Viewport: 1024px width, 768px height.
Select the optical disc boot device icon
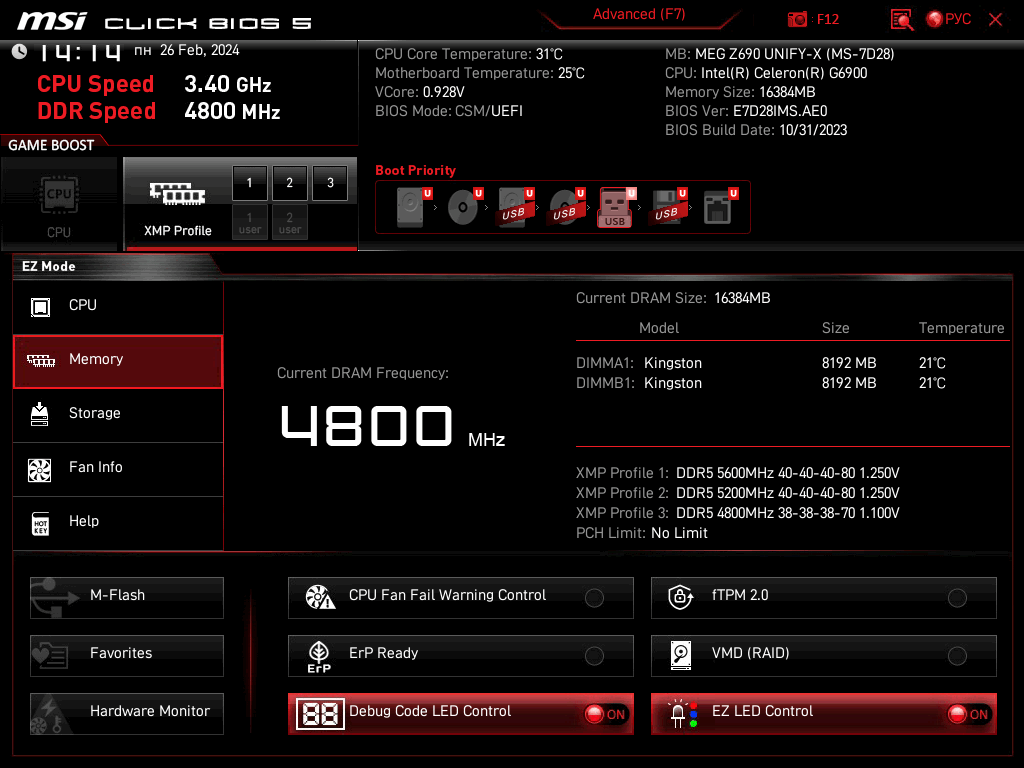point(463,206)
